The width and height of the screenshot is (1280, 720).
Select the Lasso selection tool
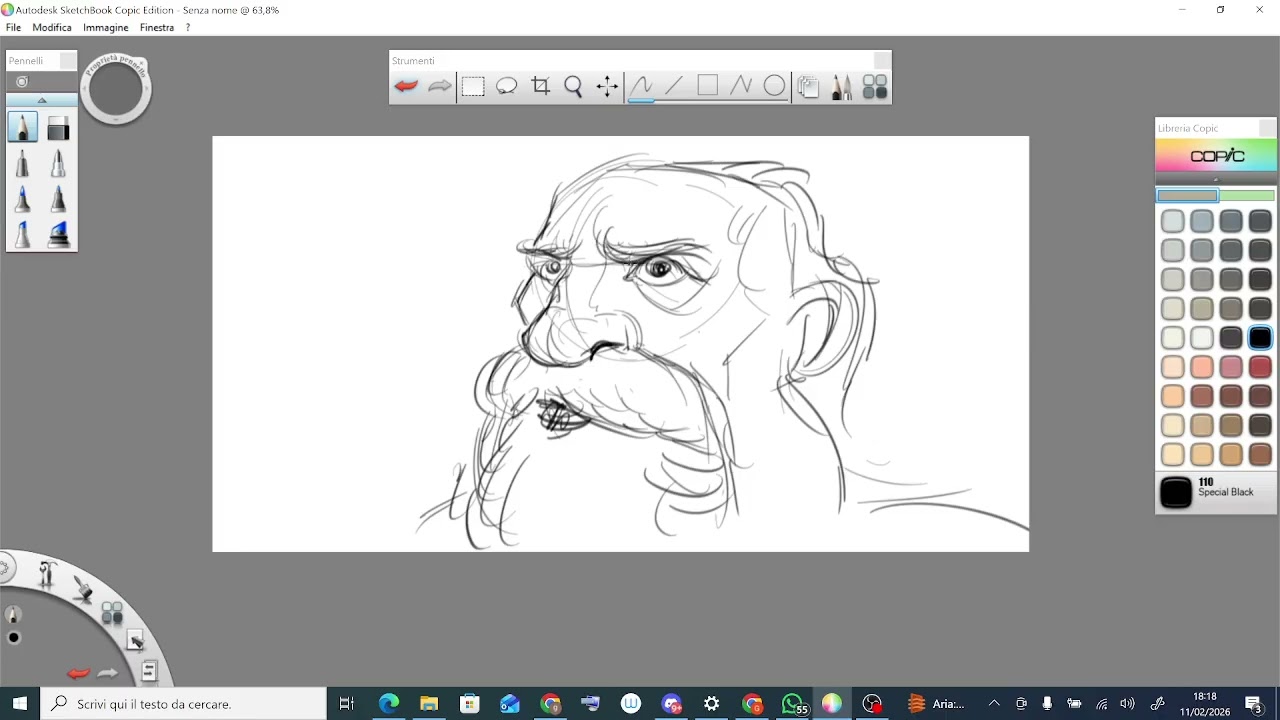pos(507,86)
